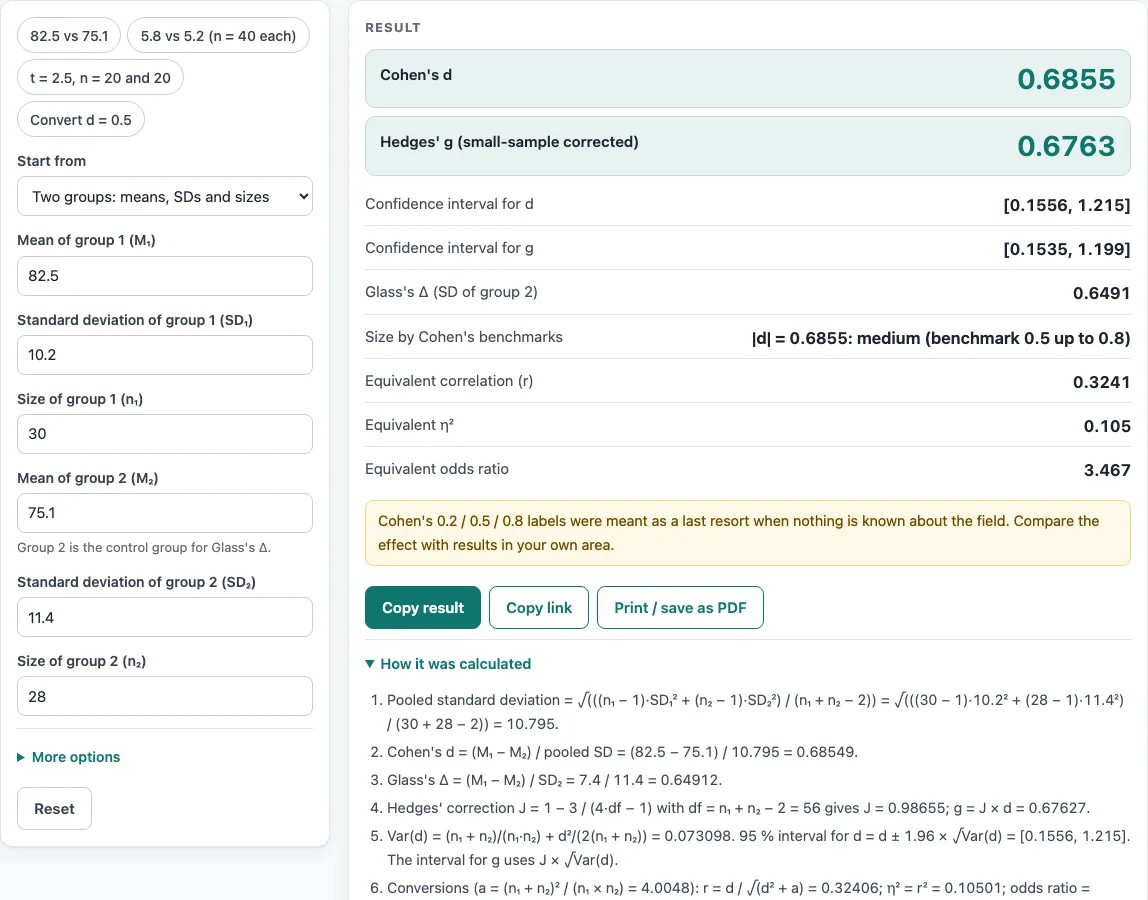1148x900 pixels.
Task: Load the '82.5 vs 75.1' example preset
Action: [69, 36]
